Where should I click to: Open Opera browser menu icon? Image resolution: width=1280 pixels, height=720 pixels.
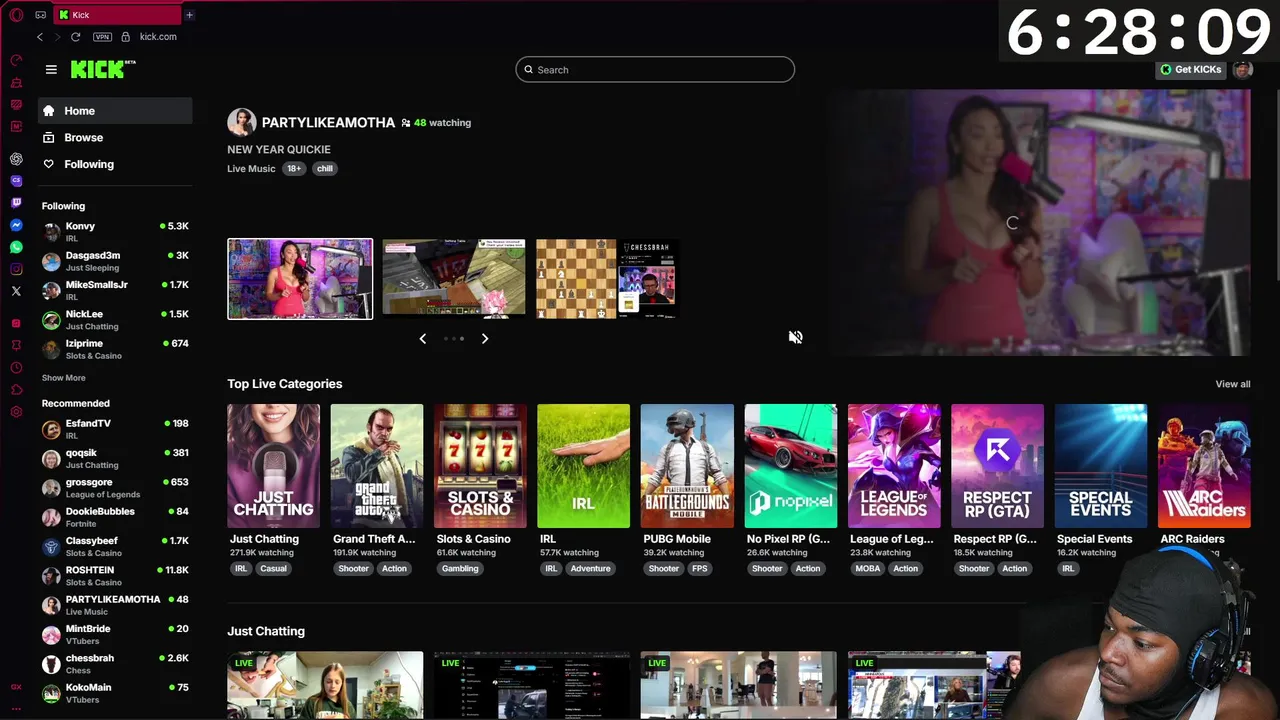(16, 15)
